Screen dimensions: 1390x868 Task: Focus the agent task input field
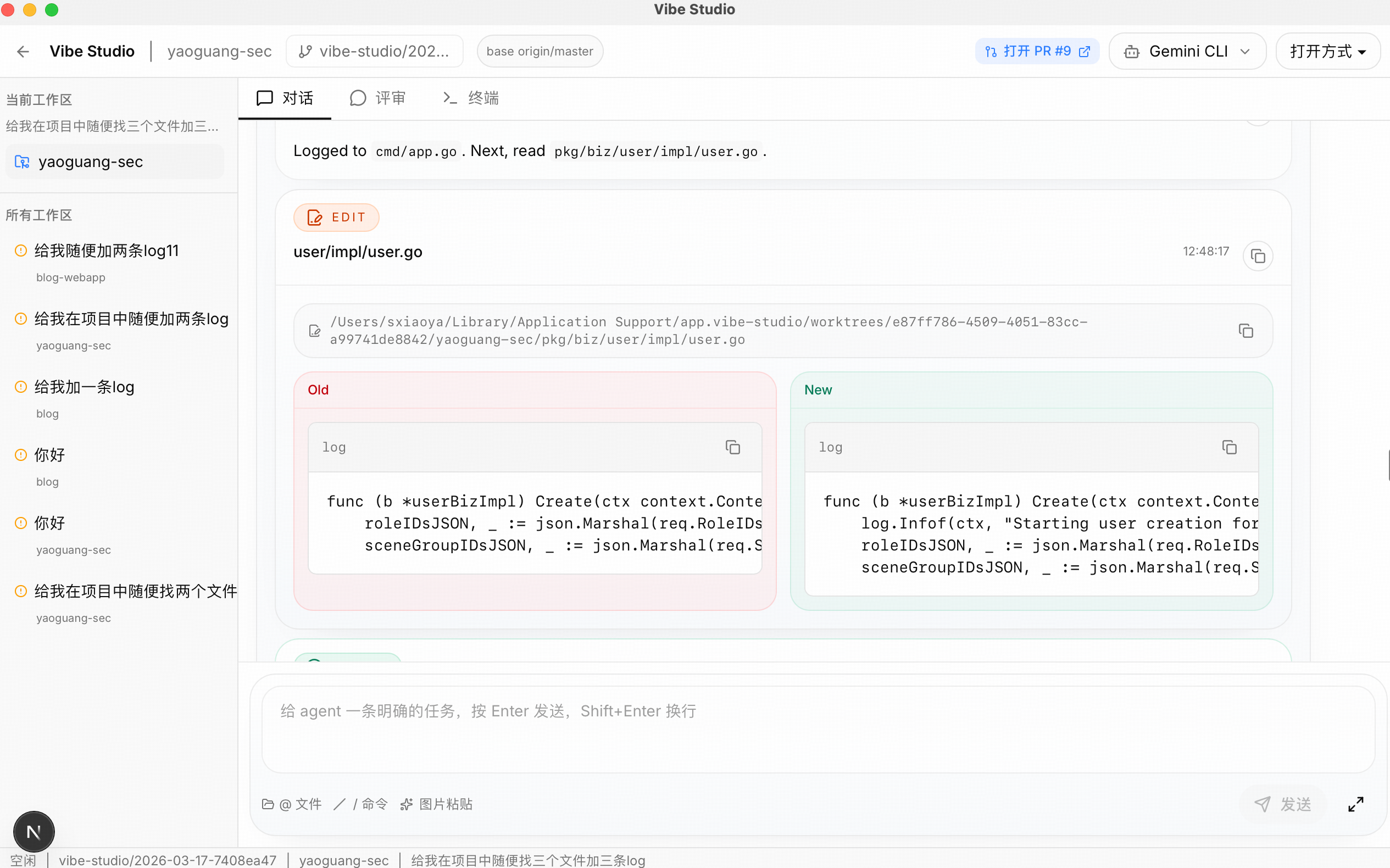tap(818, 729)
